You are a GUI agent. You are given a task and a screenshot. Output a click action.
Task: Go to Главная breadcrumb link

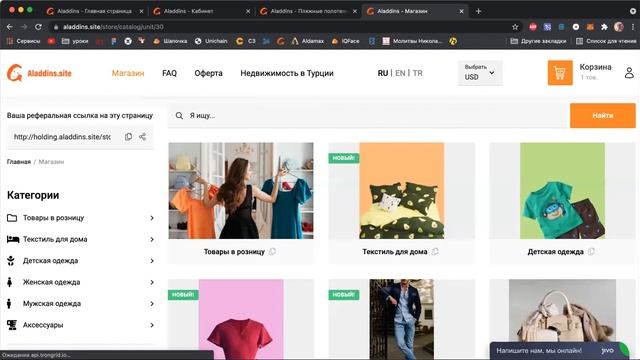pyautogui.click(x=19, y=162)
